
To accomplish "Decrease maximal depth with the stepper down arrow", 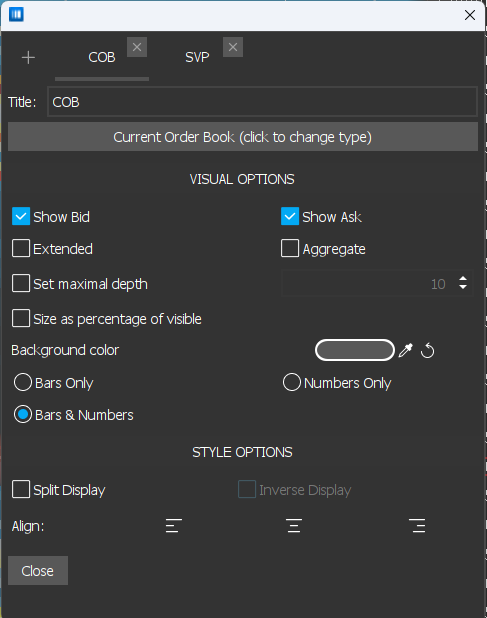I will coord(463,287).
